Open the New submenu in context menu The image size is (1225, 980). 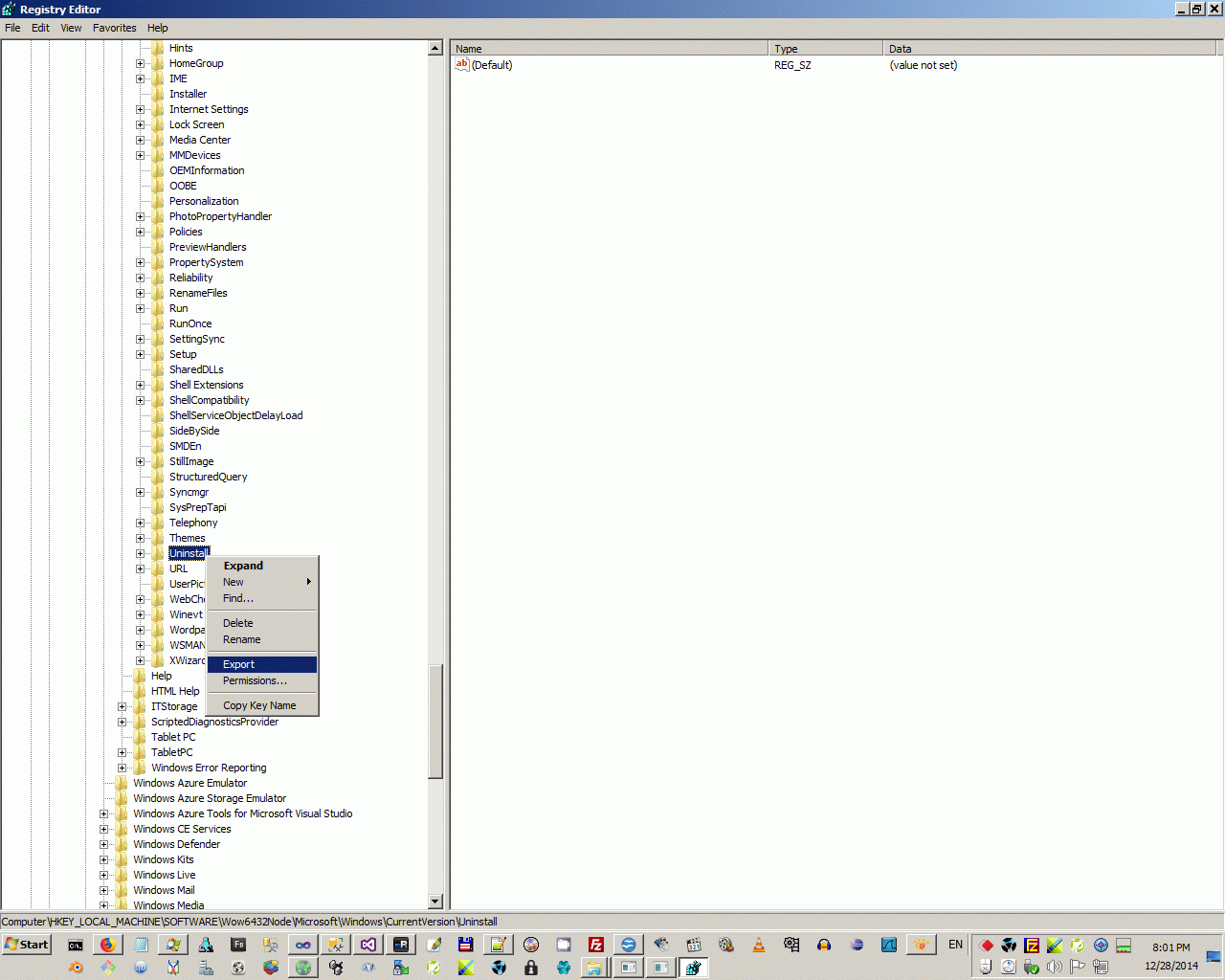click(x=262, y=582)
